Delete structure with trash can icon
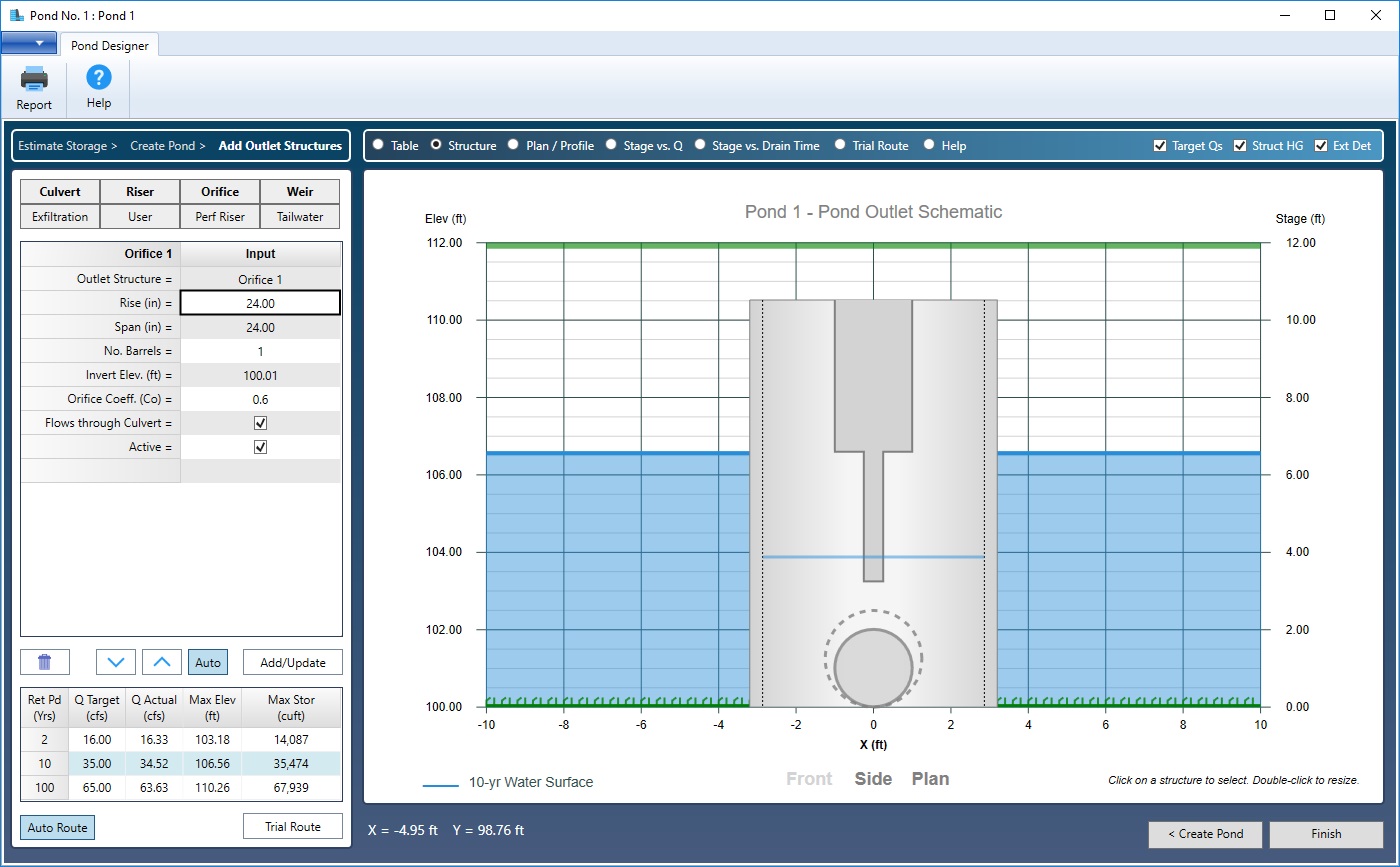 pyautogui.click(x=45, y=662)
